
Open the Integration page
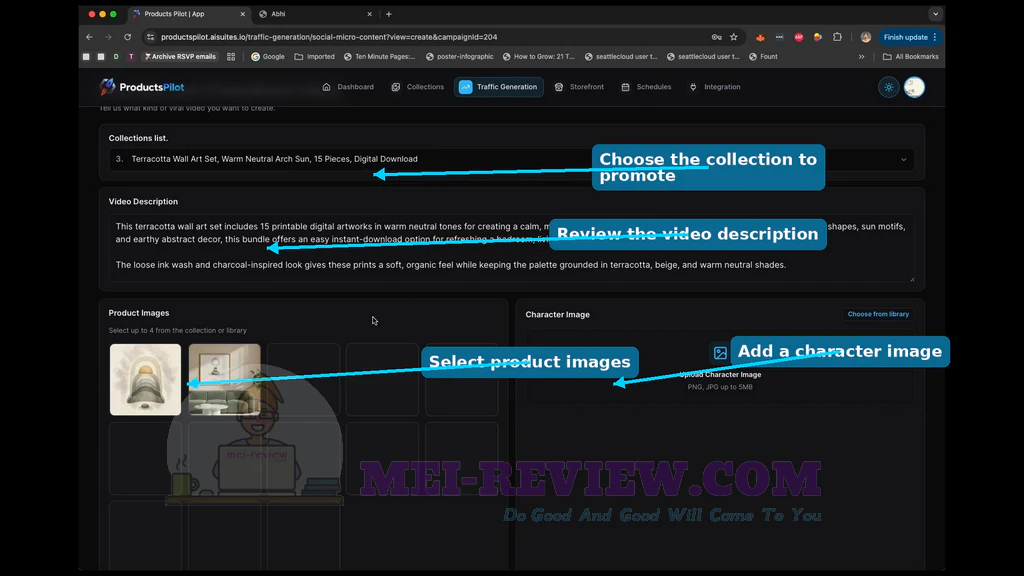(x=715, y=87)
